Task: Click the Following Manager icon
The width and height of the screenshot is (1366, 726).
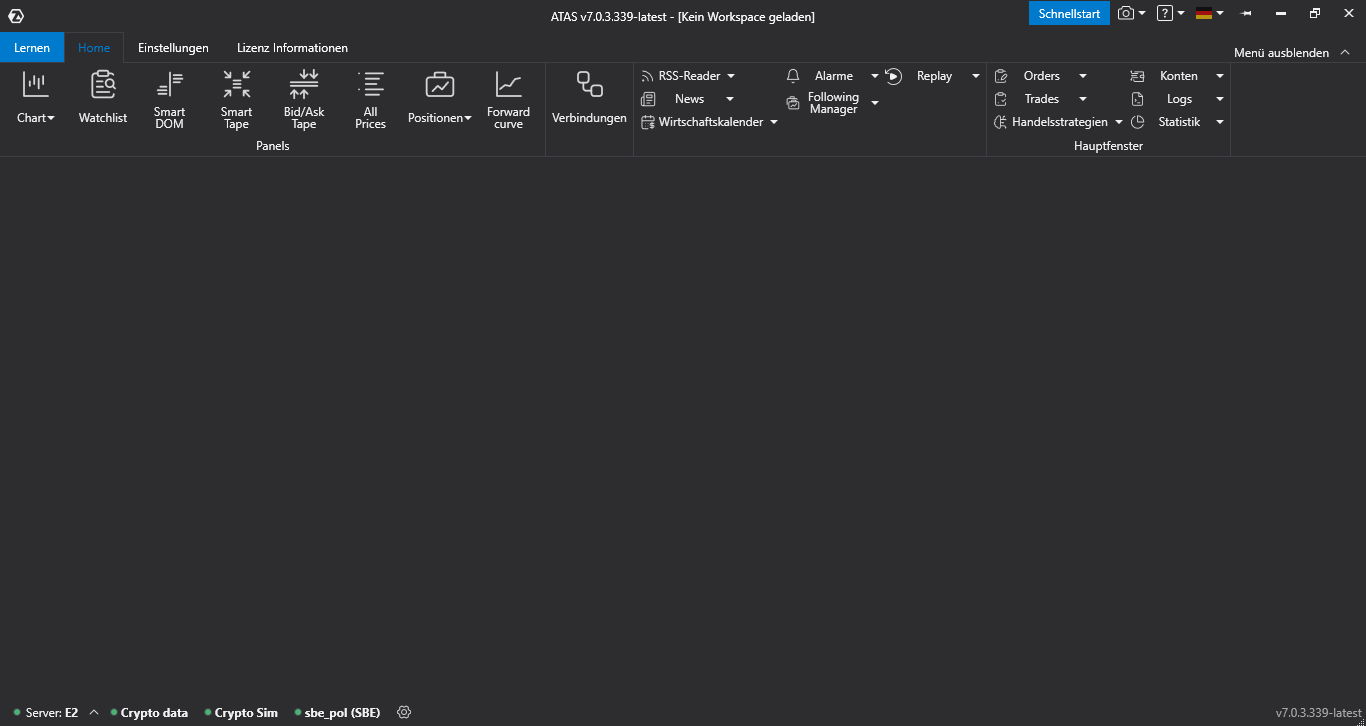Action: 793,103
